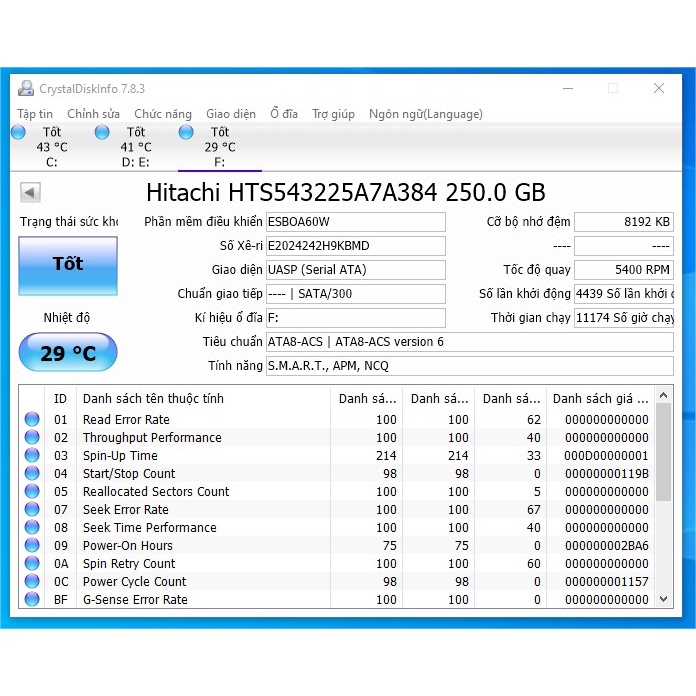Open the Chức năng menu
The width and height of the screenshot is (696, 696).
pyautogui.click(x=163, y=114)
